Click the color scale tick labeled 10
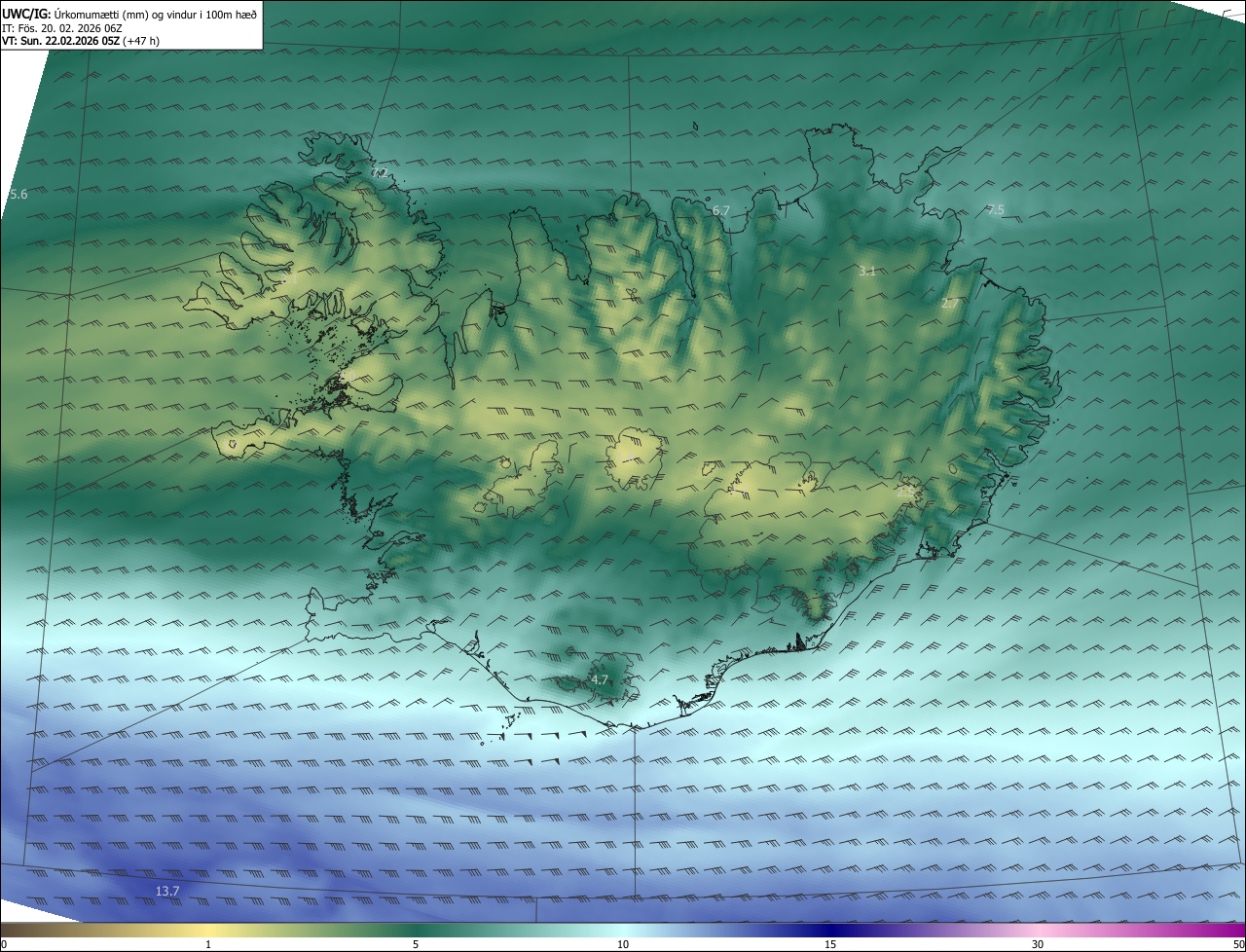The height and width of the screenshot is (952, 1246). point(623,944)
